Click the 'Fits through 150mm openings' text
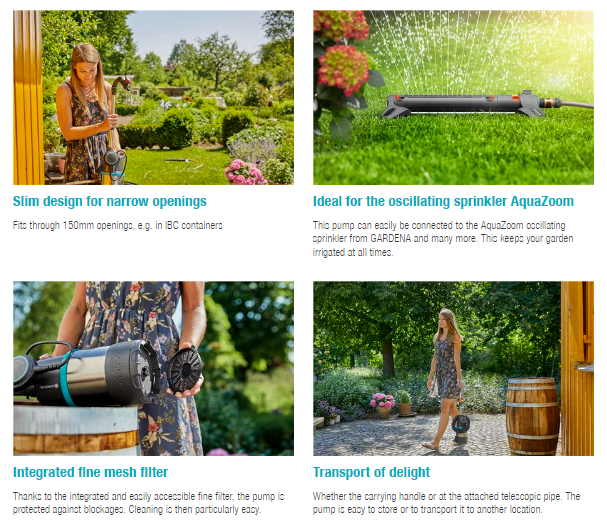 pos(117,225)
